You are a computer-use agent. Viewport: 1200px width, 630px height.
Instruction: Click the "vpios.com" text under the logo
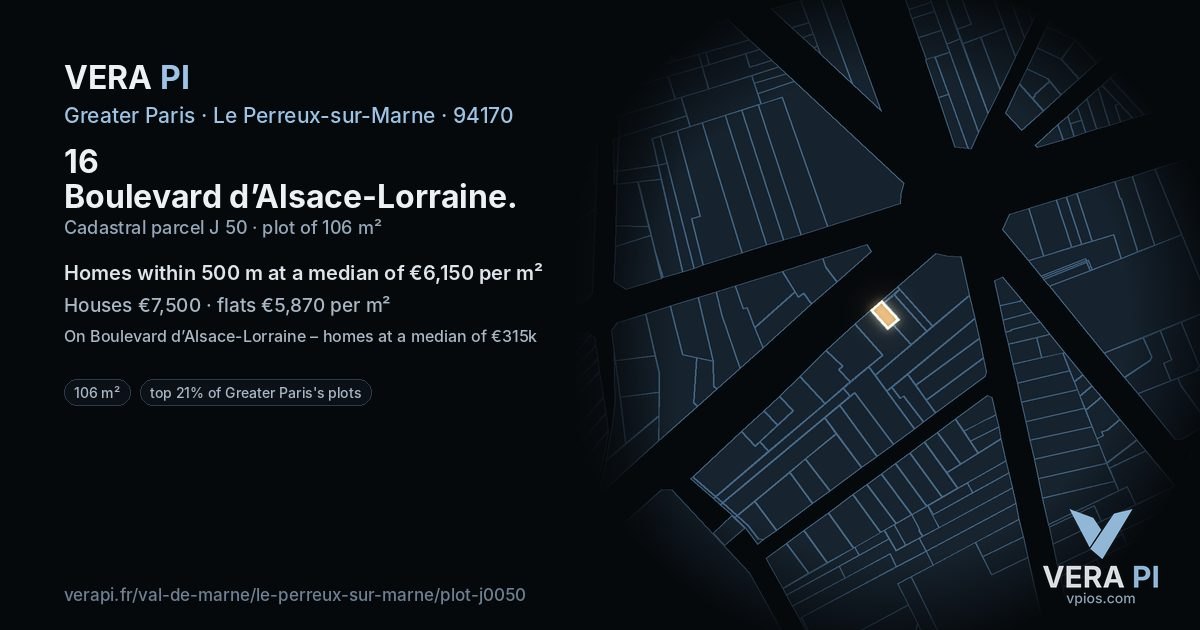pyautogui.click(x=1100, y=598)
